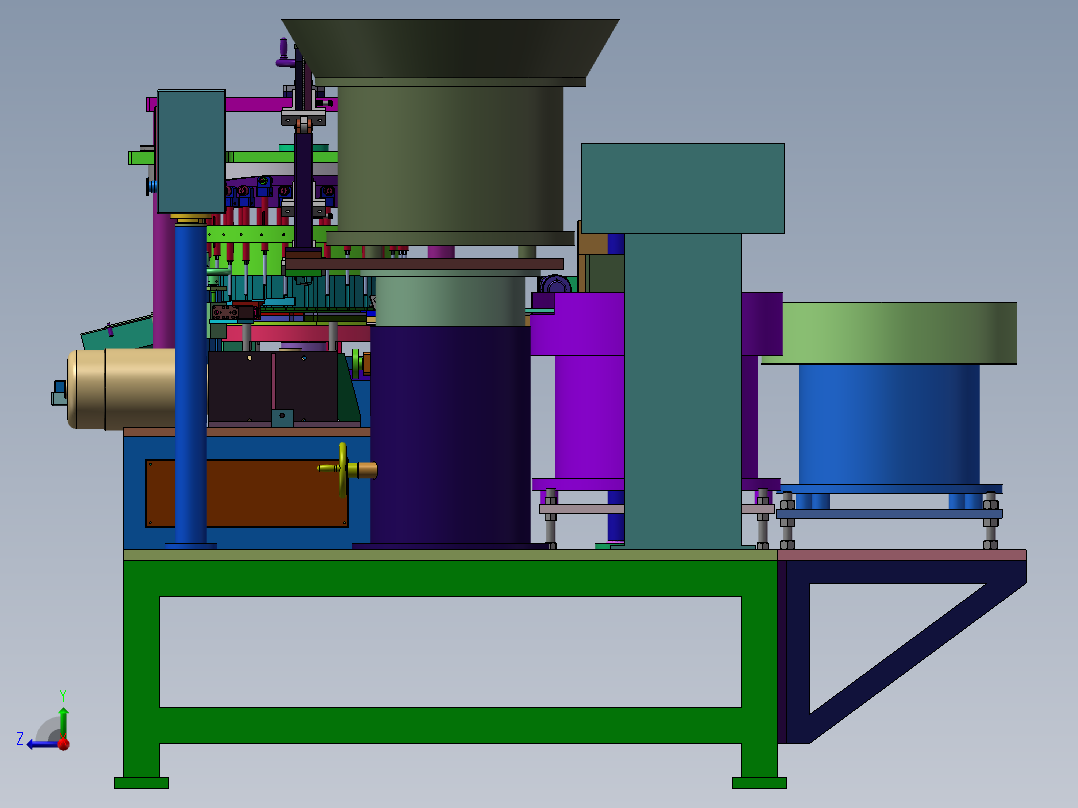This screenshot has height=808, width=1078.
Task: Select the pink top plate above navy bracket
Action: click(902, 555)
